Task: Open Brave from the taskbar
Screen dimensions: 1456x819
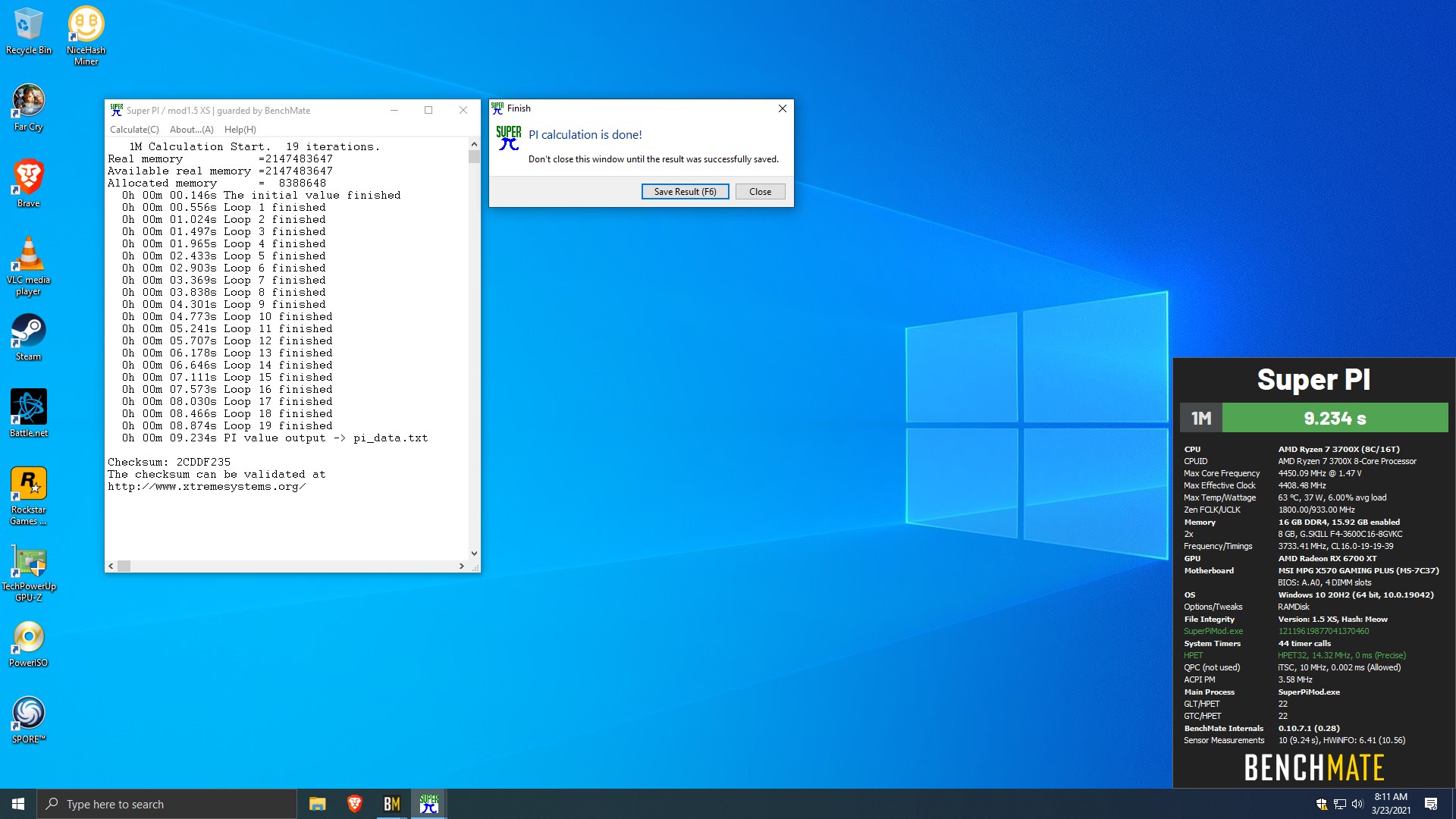Action: 354,804
